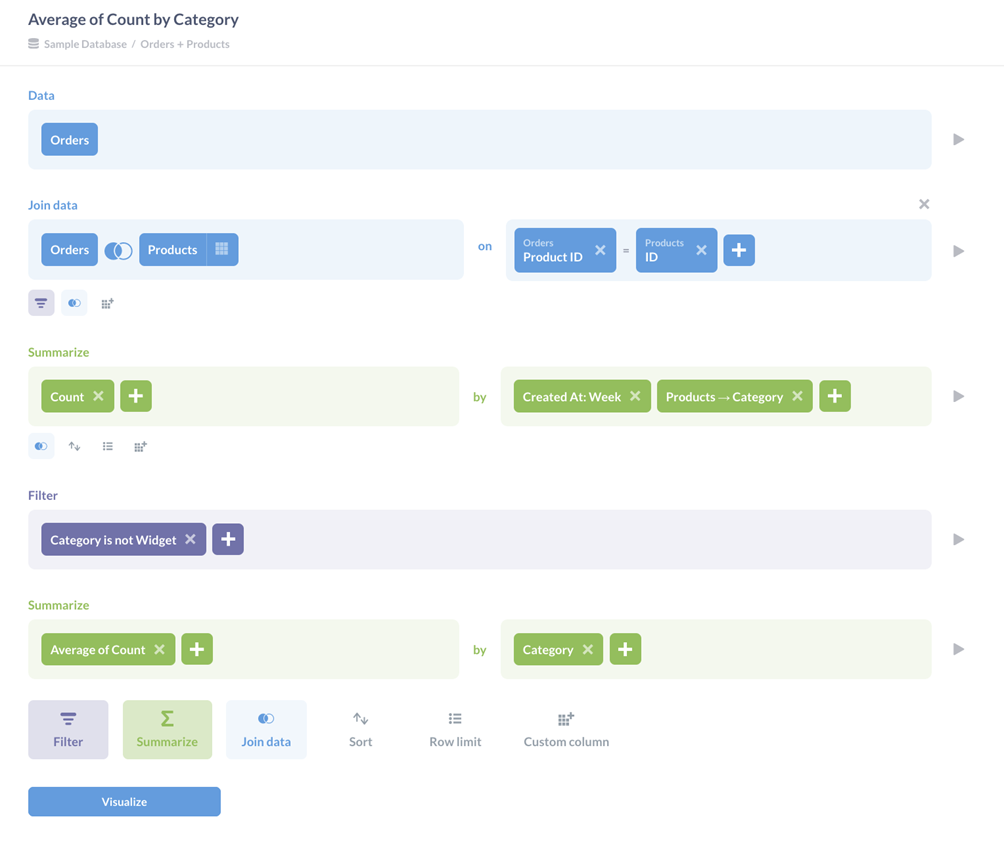
Task: Open the Products joined table picker
Action: click(173, 250)
